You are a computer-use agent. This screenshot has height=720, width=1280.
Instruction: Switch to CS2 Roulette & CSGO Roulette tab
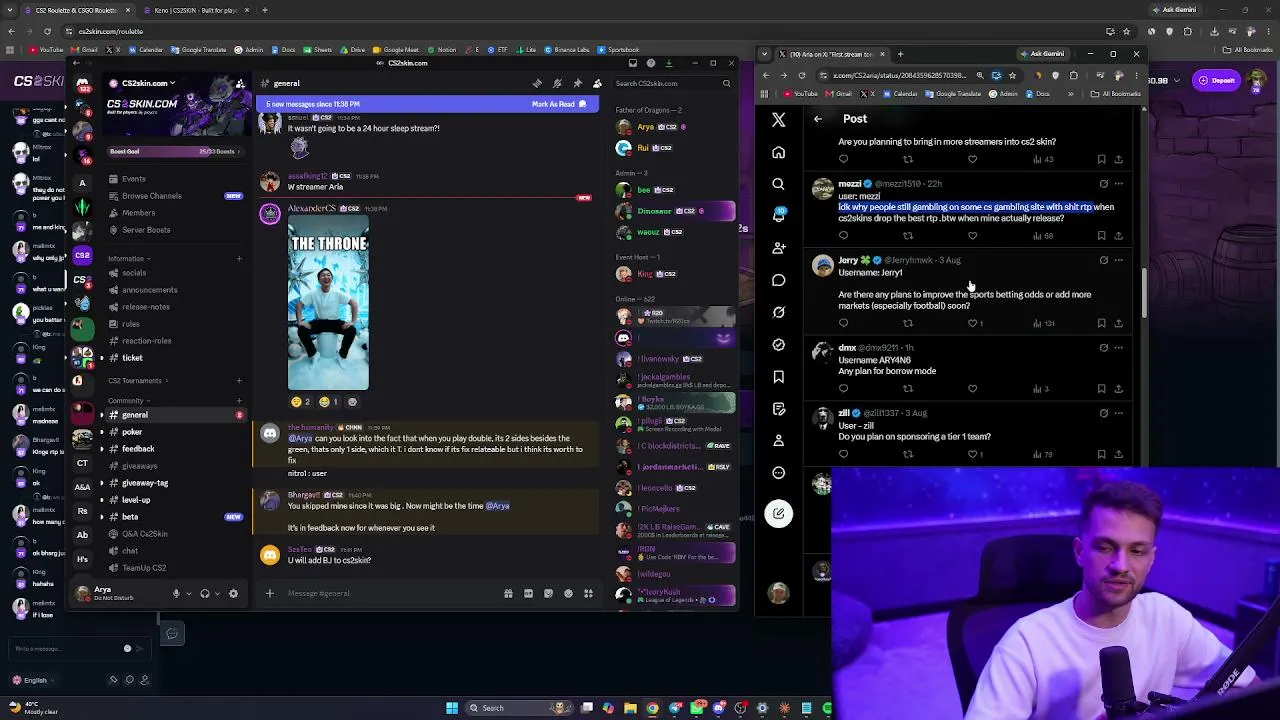(x=78, y=10)
